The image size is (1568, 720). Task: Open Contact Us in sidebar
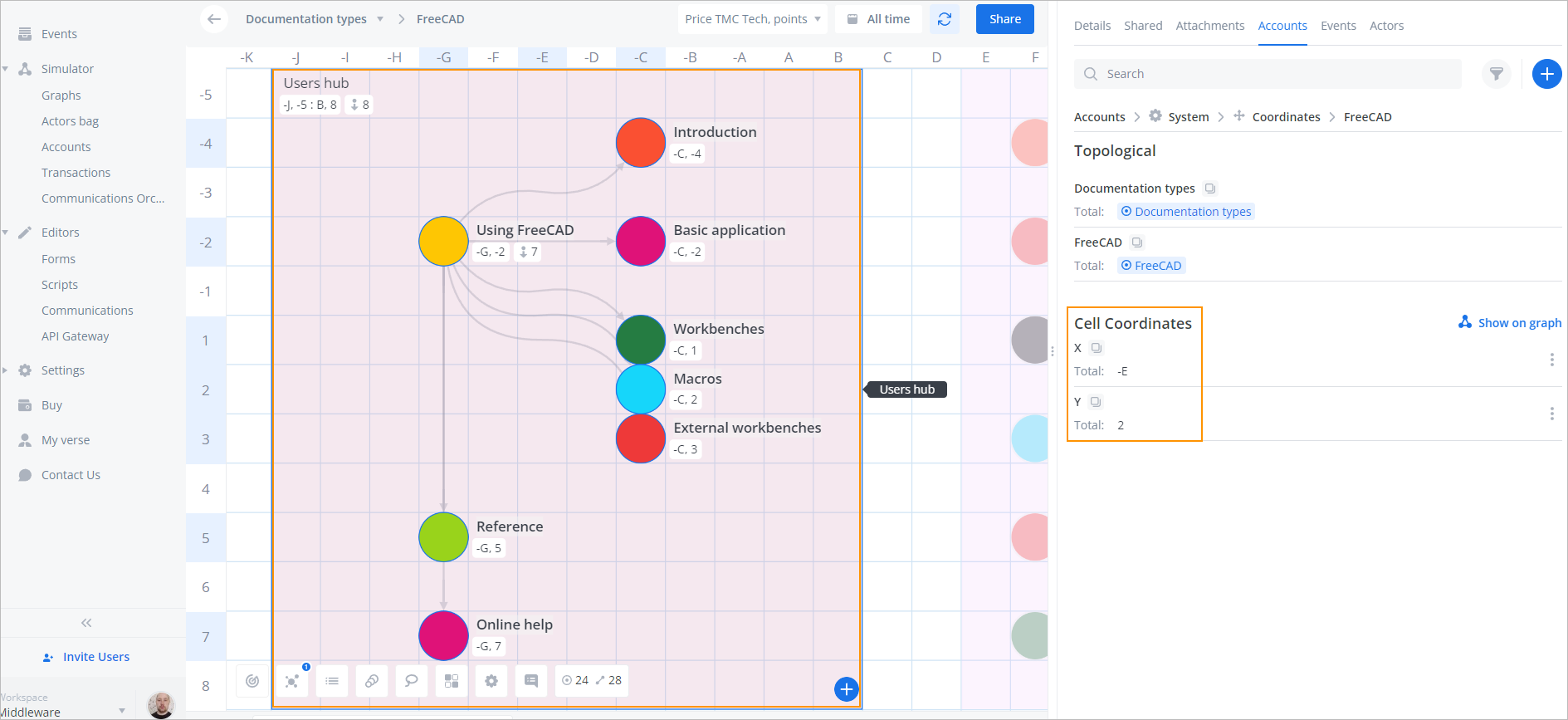pyautogui.click(x=71, y=475)
